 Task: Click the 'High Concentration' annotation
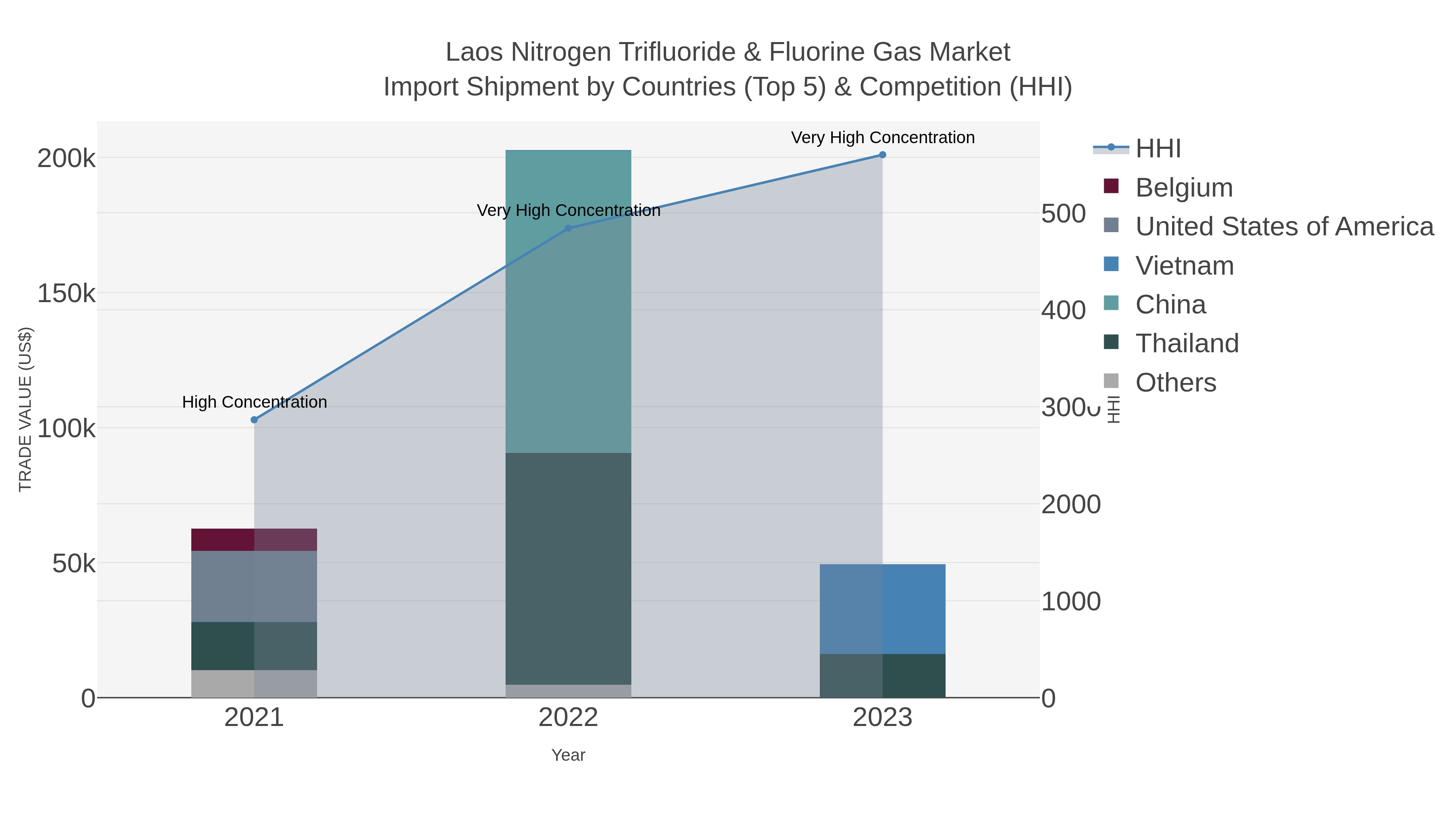(254, 402)
